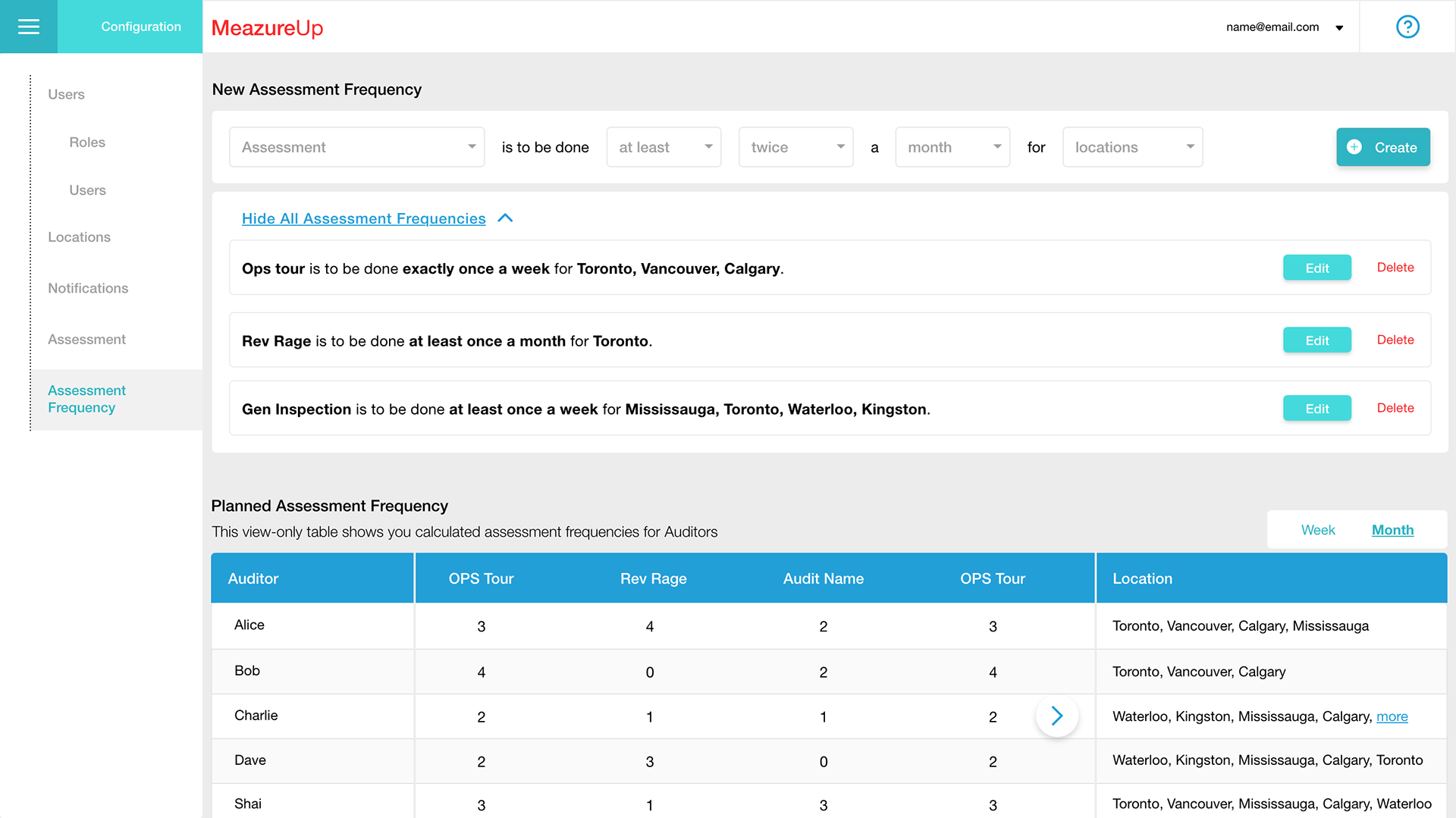
Task: Delete the Gen Inspection frequency
Action: click(x=1395, y=408)
